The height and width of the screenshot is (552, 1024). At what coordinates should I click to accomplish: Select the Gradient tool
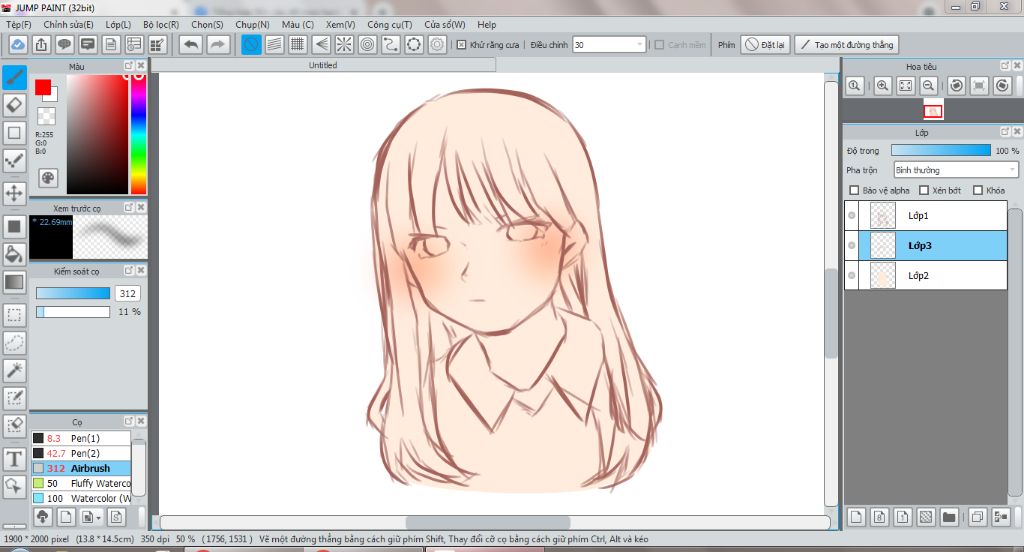tap(14, 282)
